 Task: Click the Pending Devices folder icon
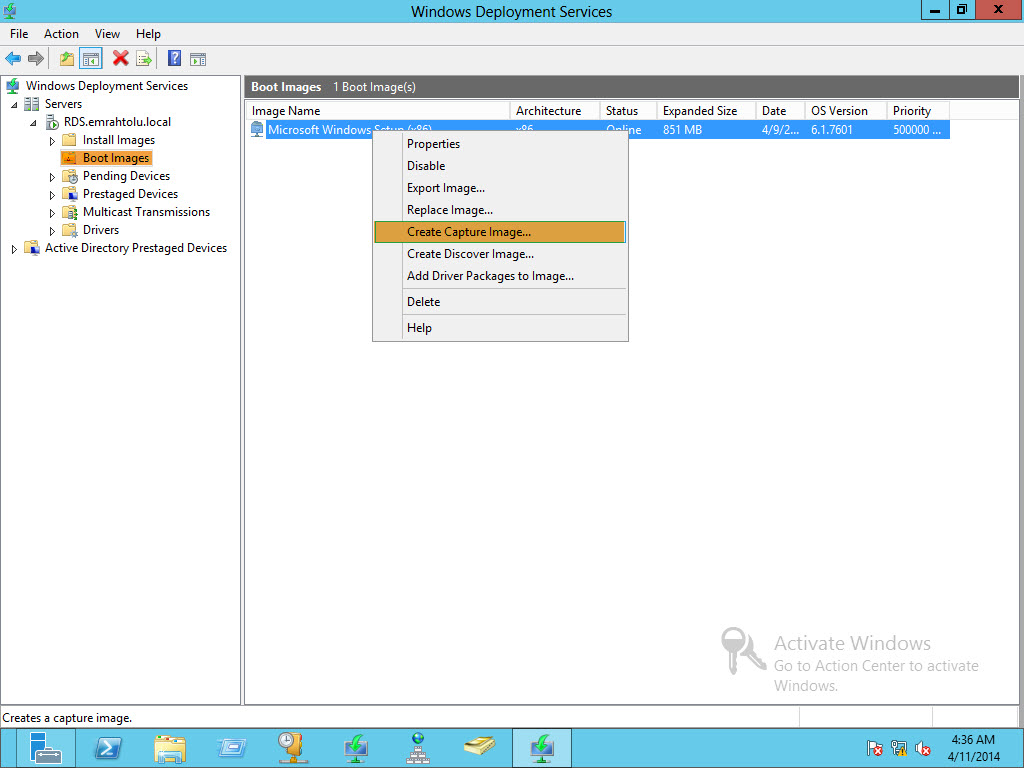70,176
